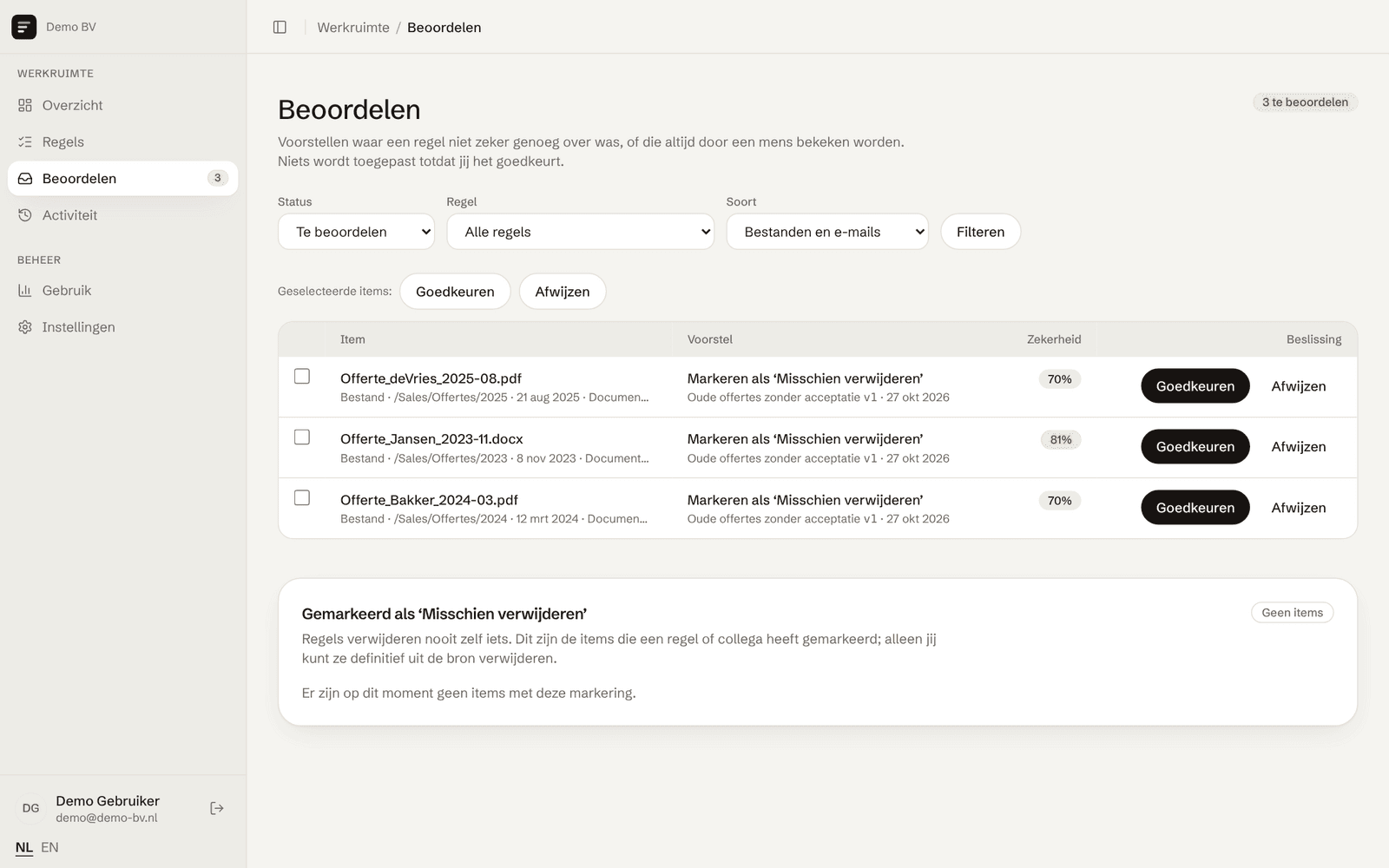Image resolution: width=1389 pixels, height=868 pixels.
Task: Click the Demo BV app logo icon
Action: click(x=23, y=27)
